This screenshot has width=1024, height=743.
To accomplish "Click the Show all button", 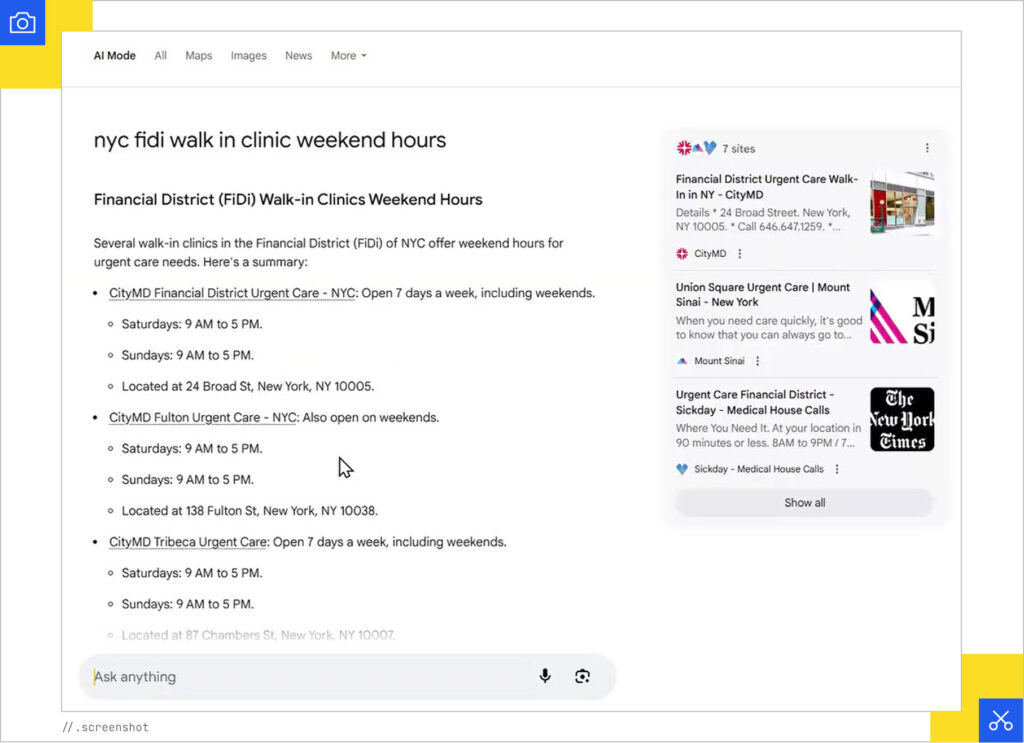I will pyautogui.click(x=804, y=502).
